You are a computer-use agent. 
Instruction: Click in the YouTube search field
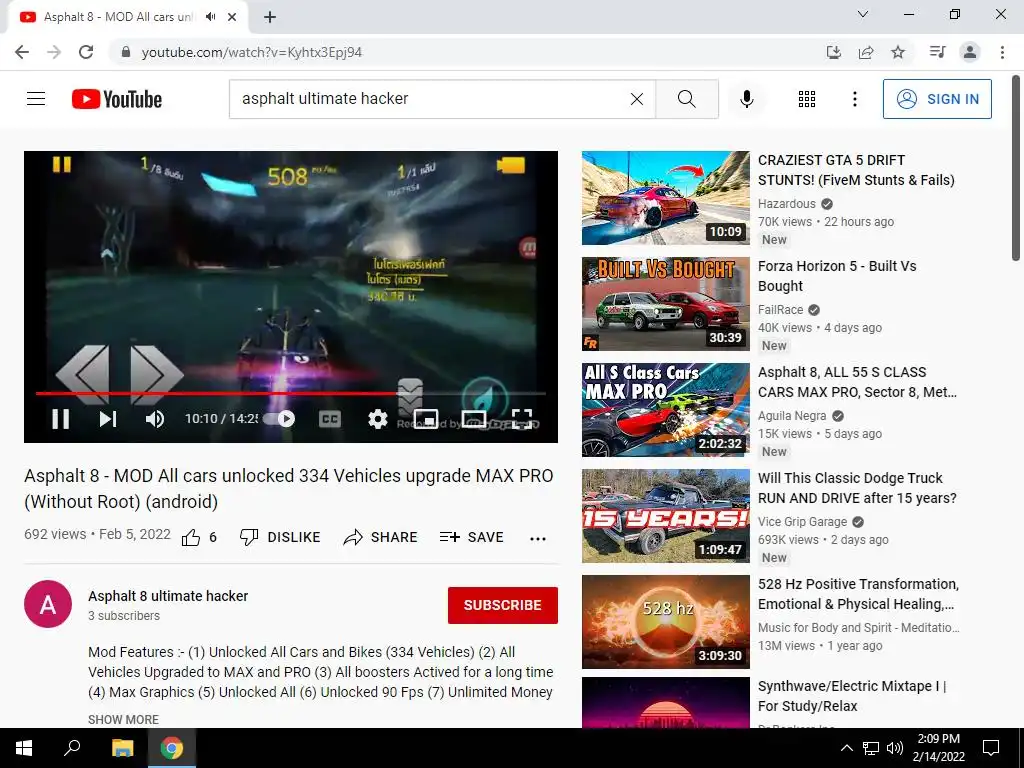point(431,99)
